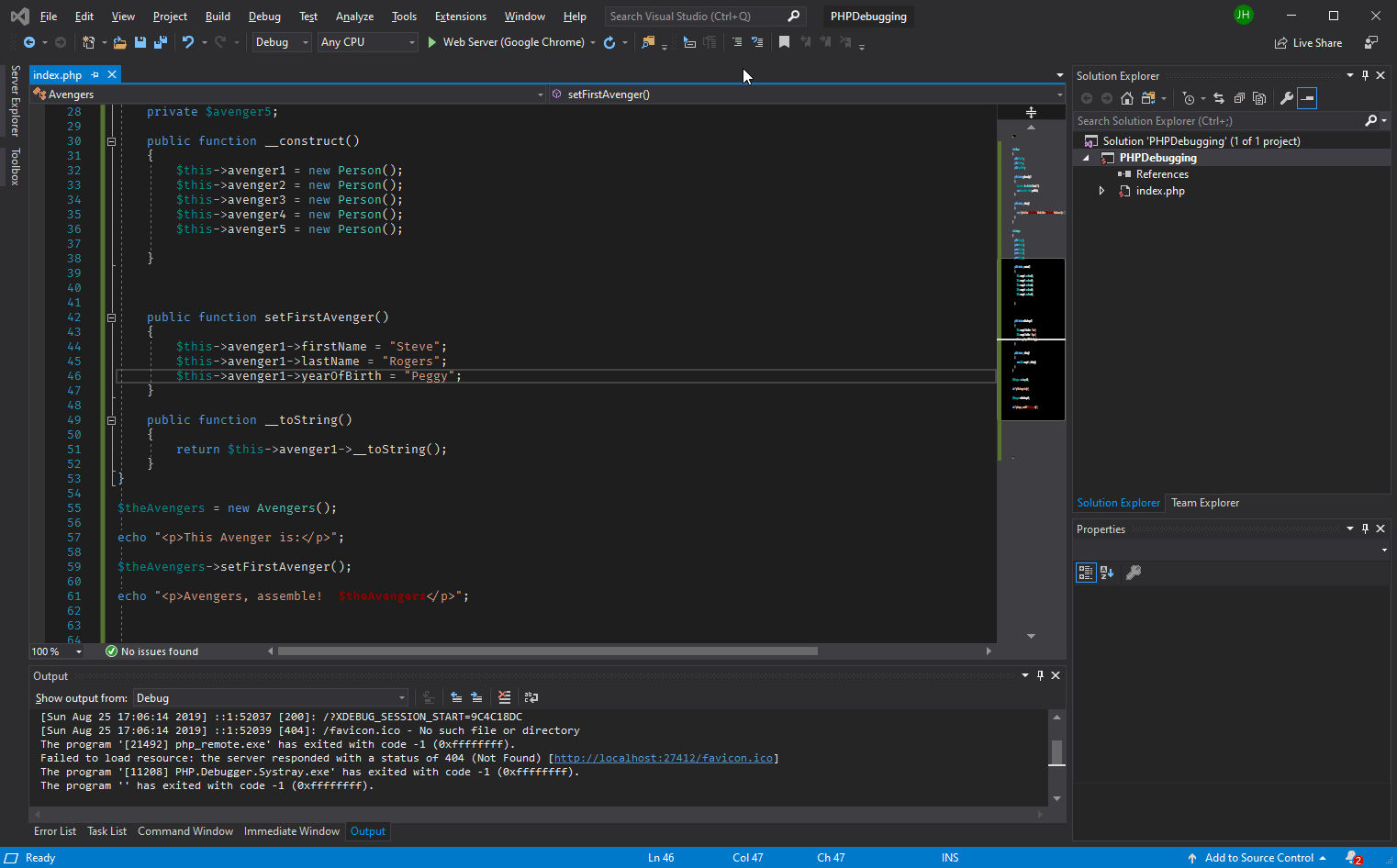Click Collapse All icon in Solution Explorer

[1239, 98]
